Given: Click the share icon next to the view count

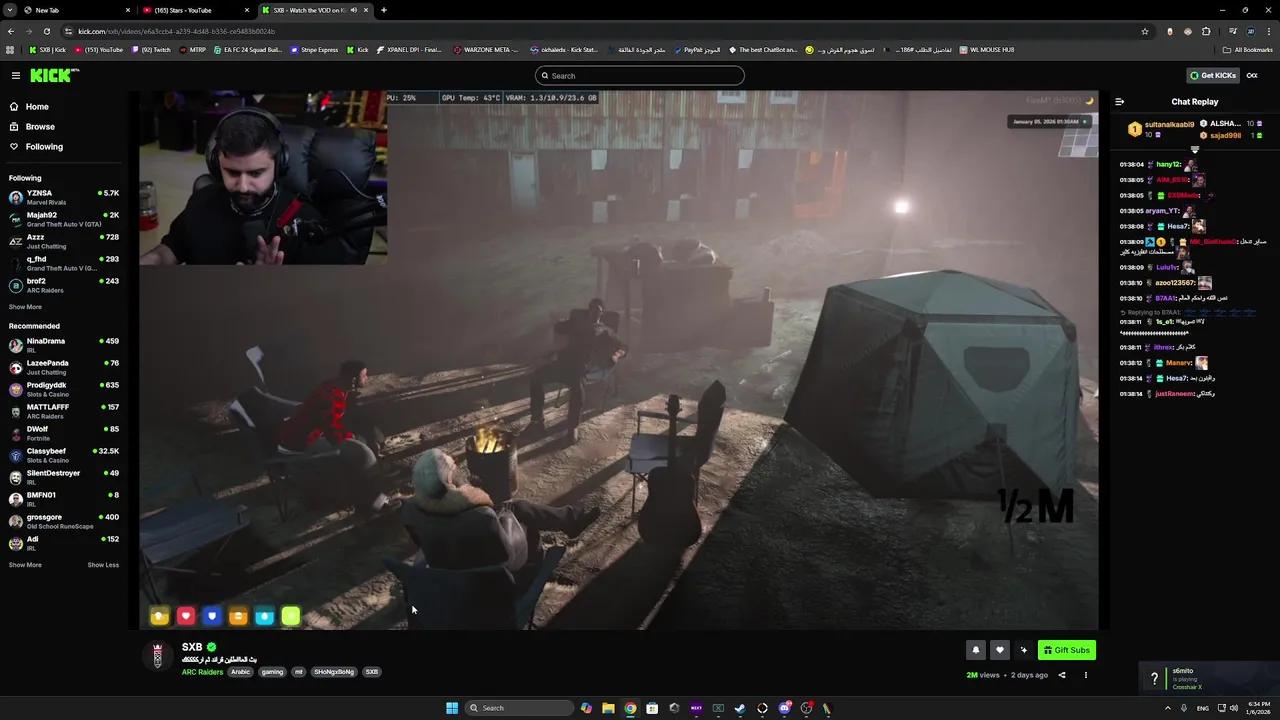Looking at the screenshot, I should tap(1061, 675).
